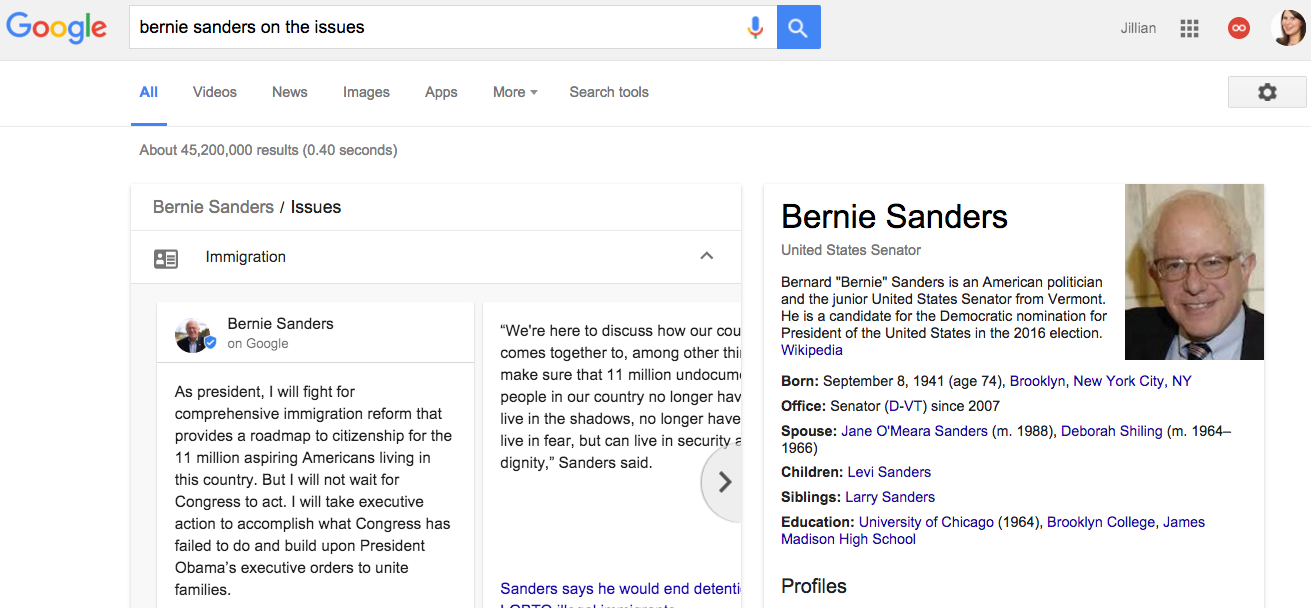Click the Immigration news card icon
Viewport: 1311px width, 608px height.
[166, 259]
